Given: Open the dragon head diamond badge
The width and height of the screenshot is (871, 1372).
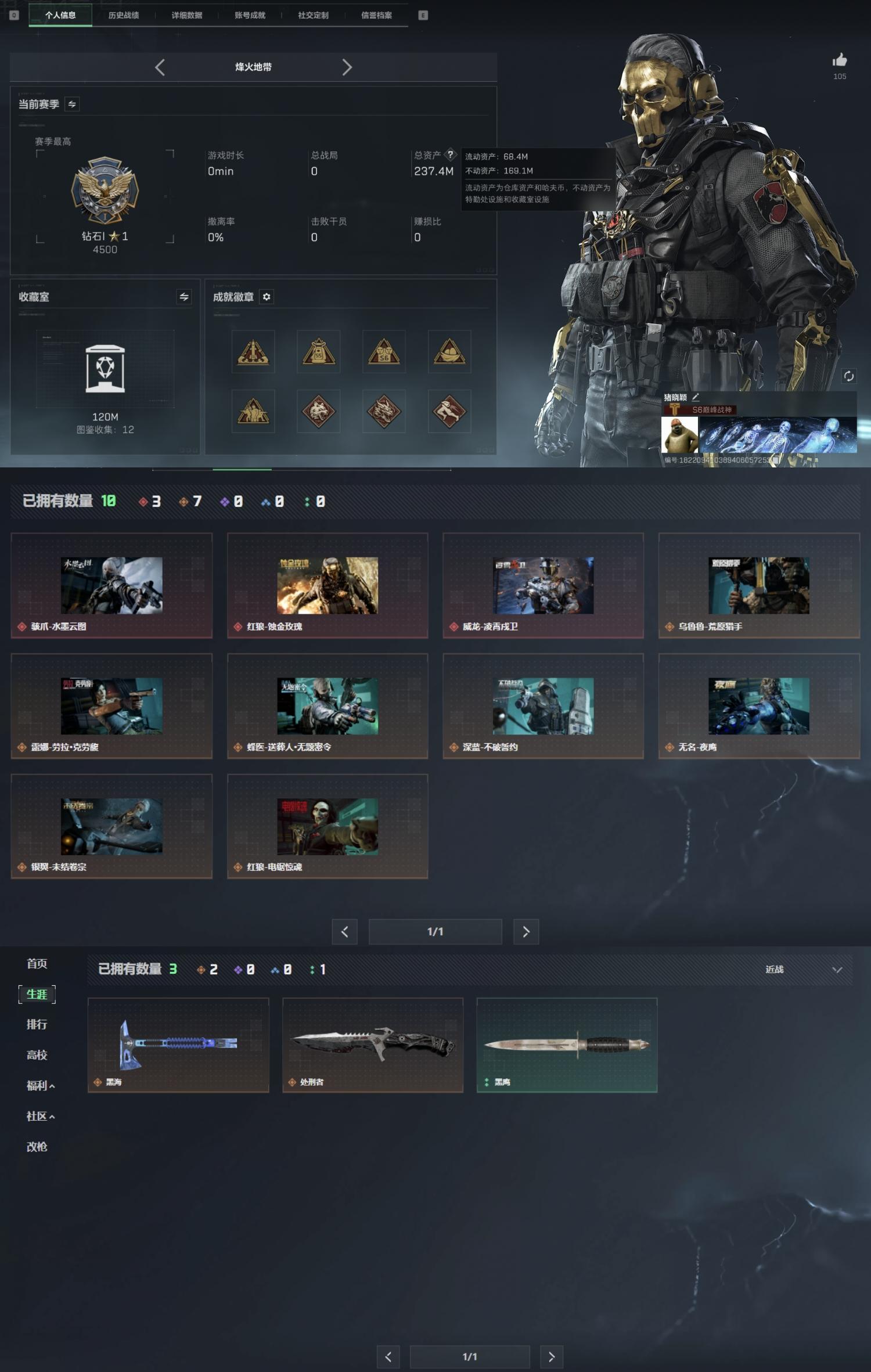Looking at the screenshot, I should tap(384, 412).
